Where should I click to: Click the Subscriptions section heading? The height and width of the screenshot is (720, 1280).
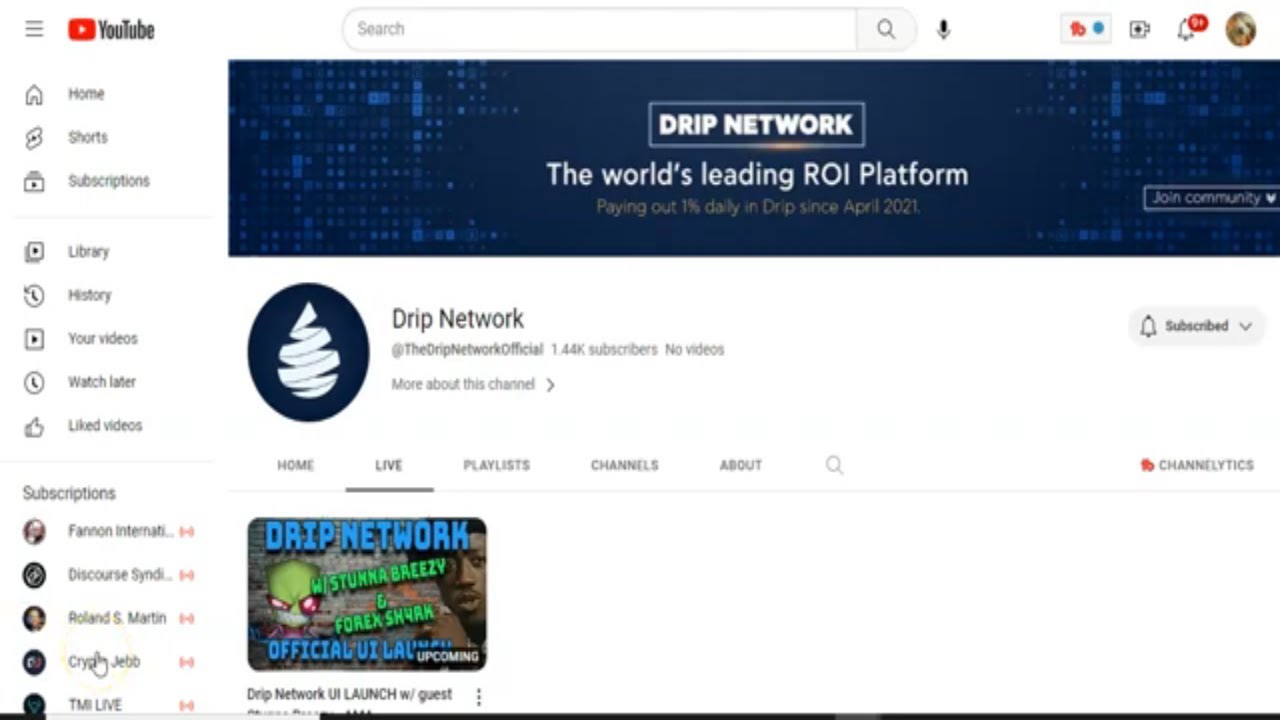point(69,493)
